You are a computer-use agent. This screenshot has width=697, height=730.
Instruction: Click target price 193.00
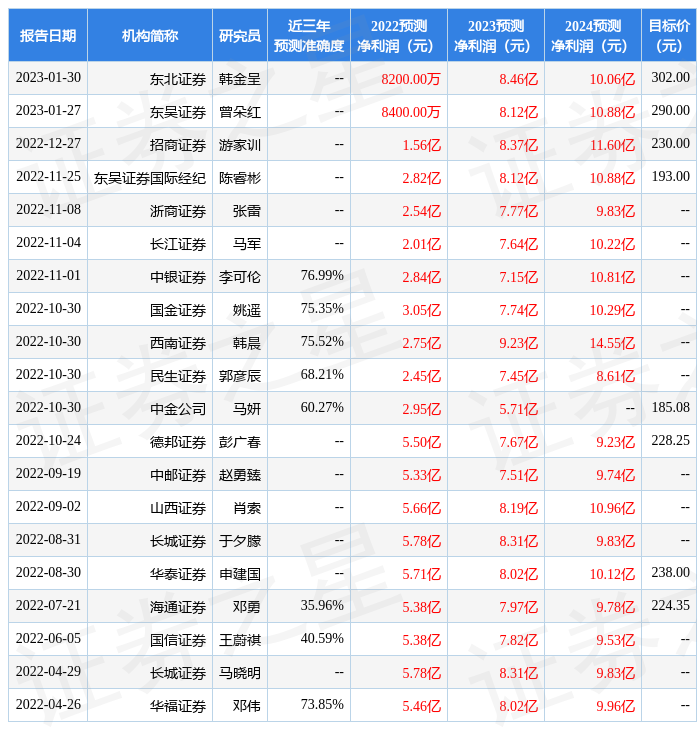(670, 176)
